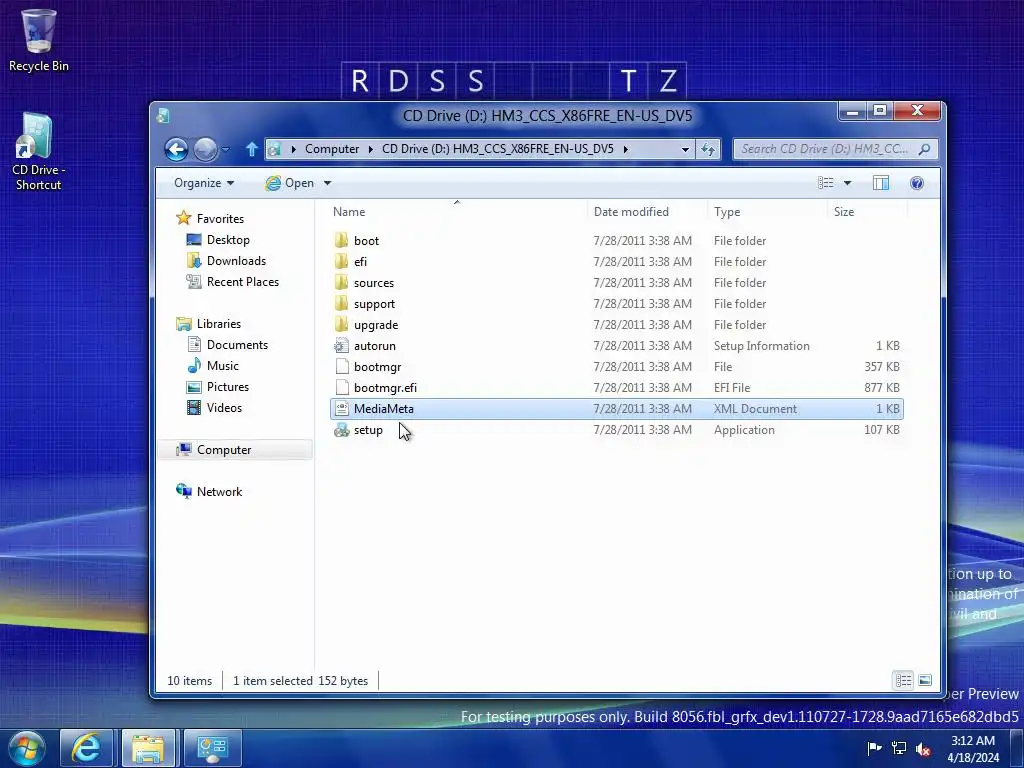The height and width of the screenshot is (768, 1024).
Task: Select the bootmgr.efi file icon
Action: (342, 387)
